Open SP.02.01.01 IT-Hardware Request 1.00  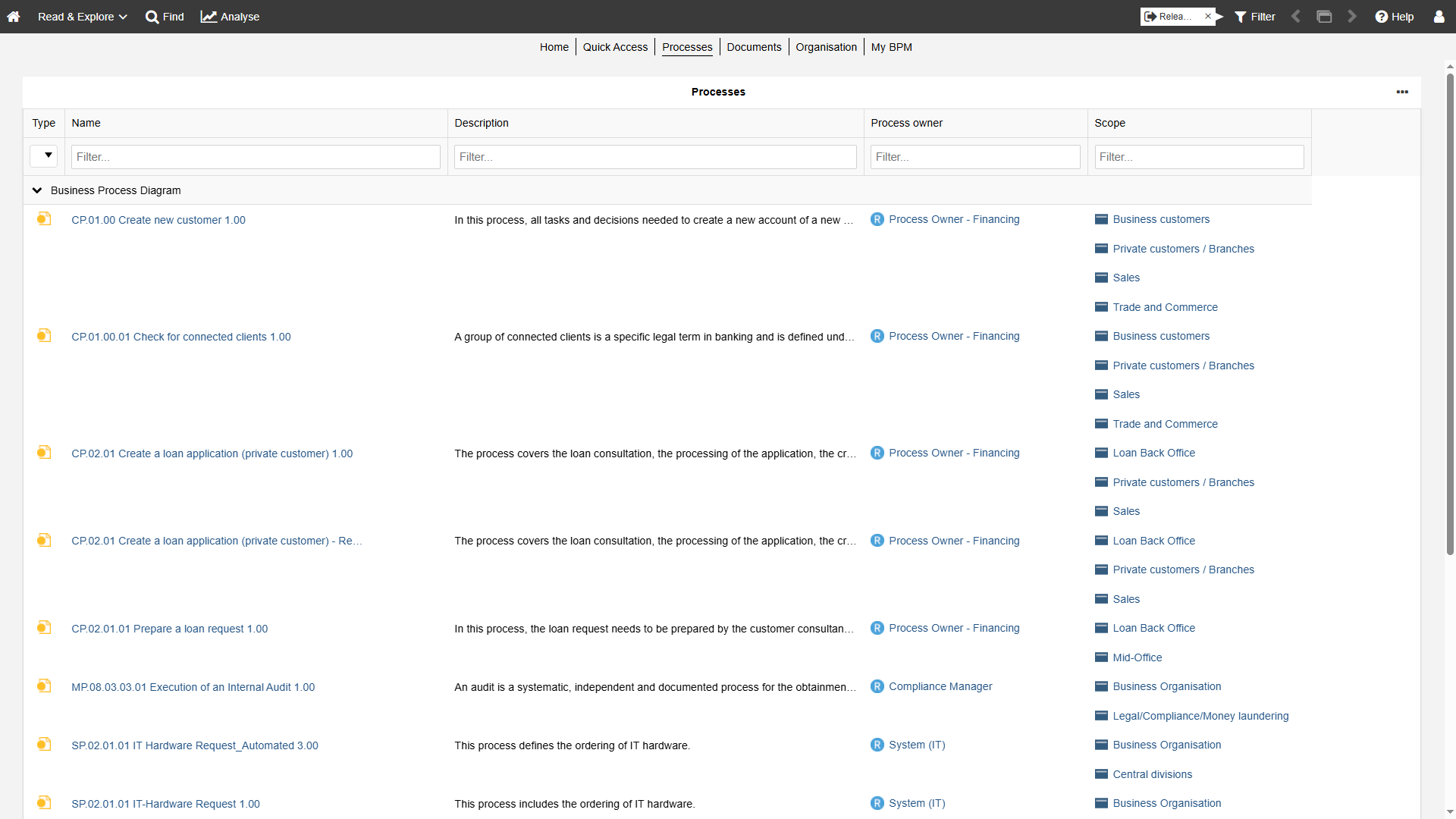pyautogui.click(x=165, y=804)
